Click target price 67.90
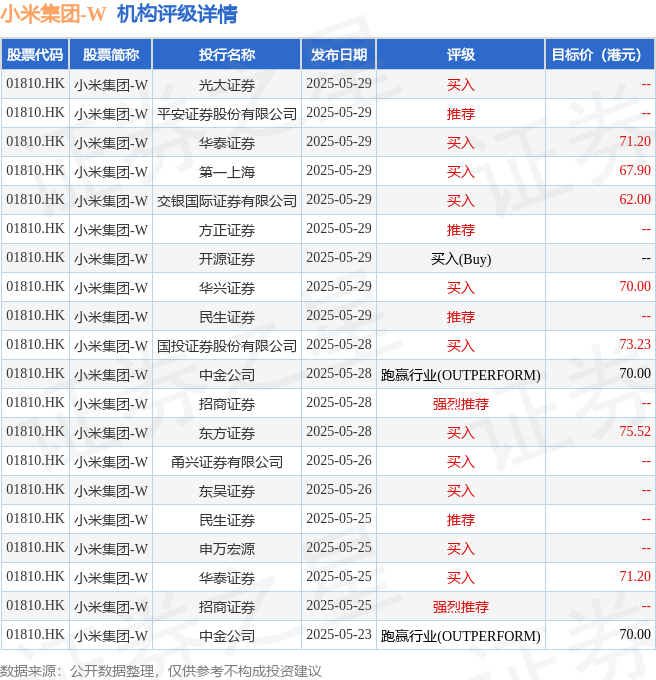 point(635,170)
